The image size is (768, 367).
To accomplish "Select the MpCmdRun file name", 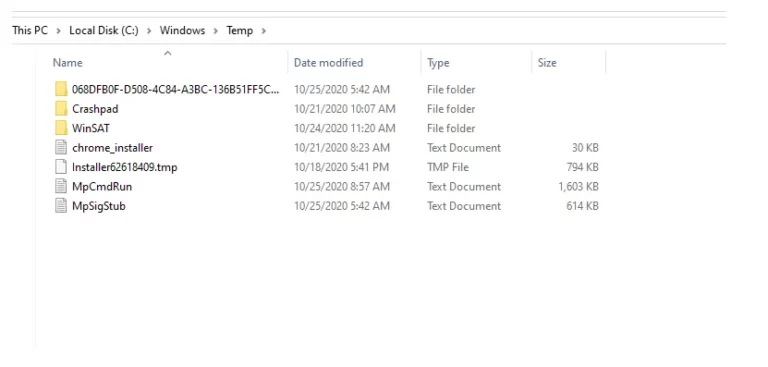I will click(102, 187).
